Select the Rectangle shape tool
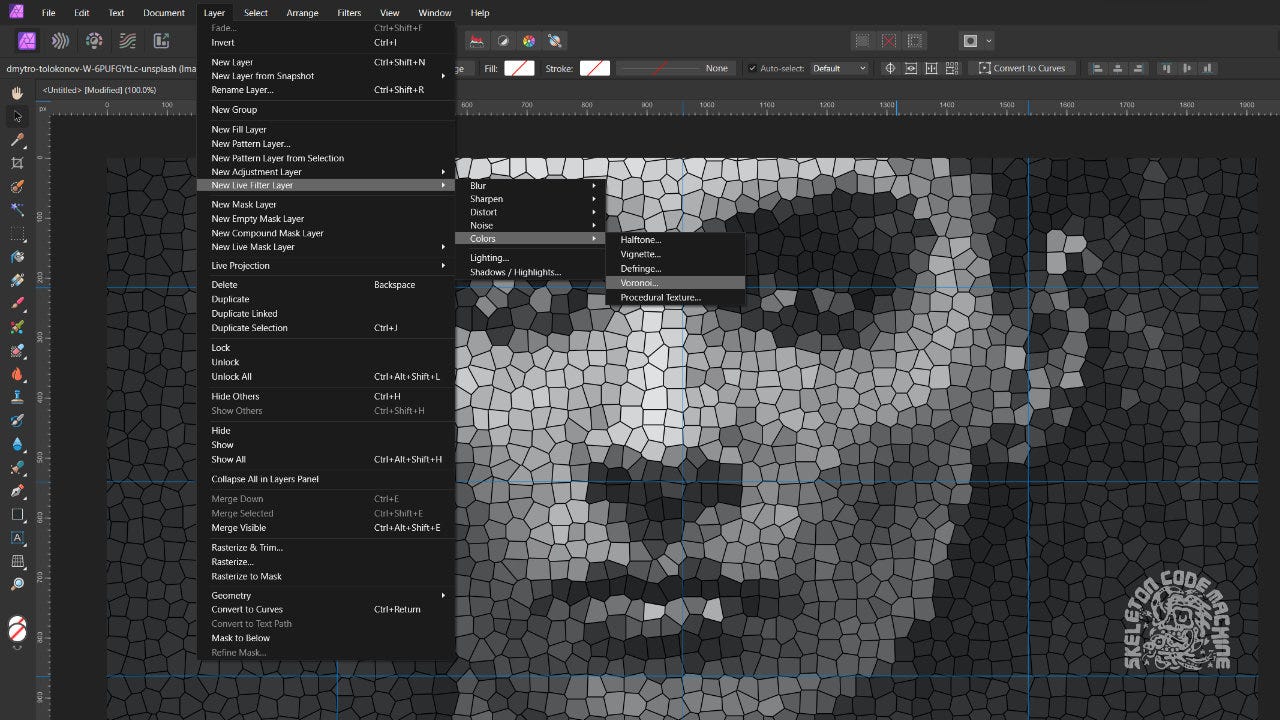The width and height of the screenshot is (1280, 720). pyautogui.click(x=17, y=515)
